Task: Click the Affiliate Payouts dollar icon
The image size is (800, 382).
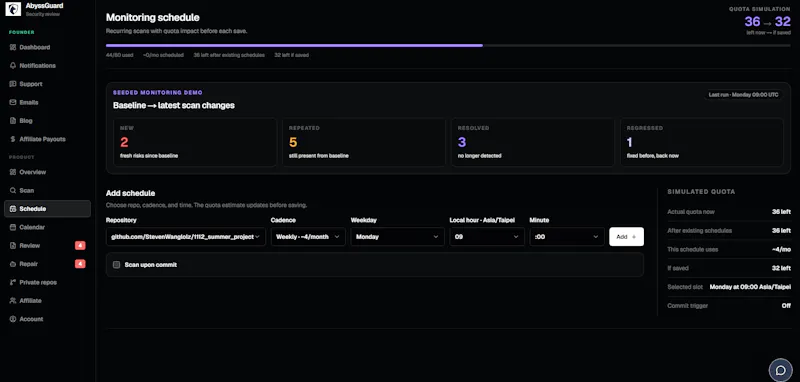Action: 13,139
